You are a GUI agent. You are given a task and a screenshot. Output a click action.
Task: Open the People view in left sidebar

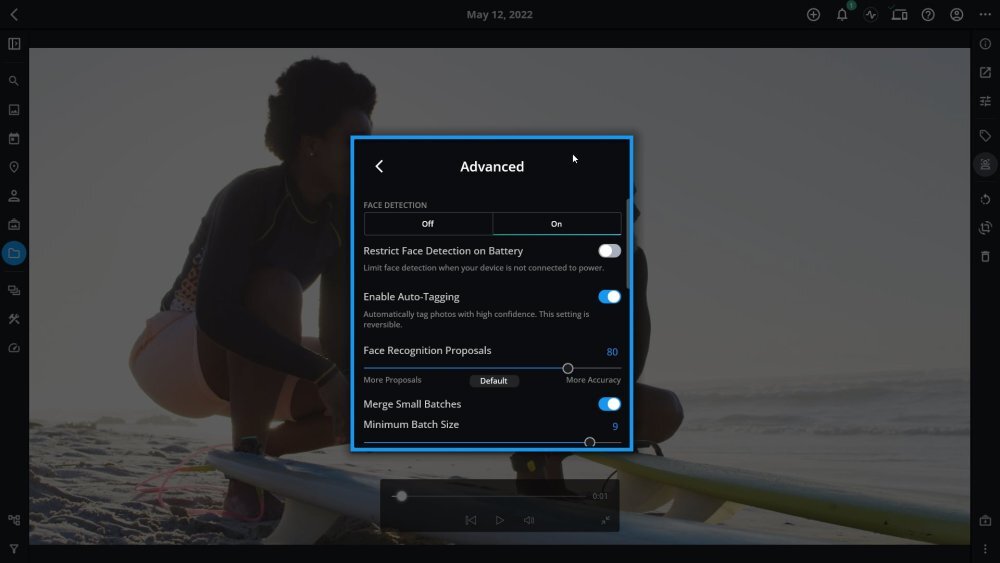pyautogui.click(x=14, y=196)
